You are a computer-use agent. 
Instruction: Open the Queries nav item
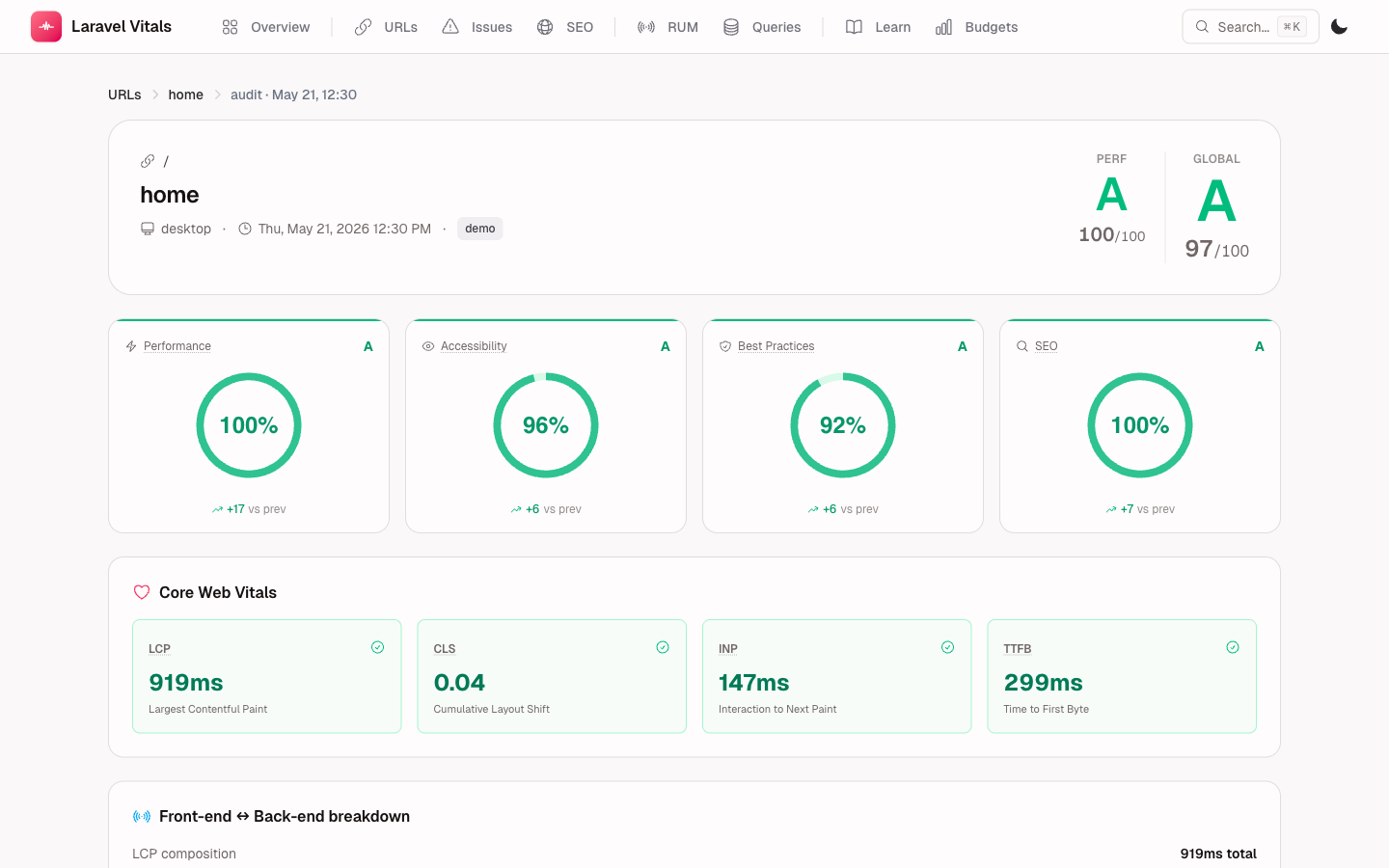pos(762,27)
